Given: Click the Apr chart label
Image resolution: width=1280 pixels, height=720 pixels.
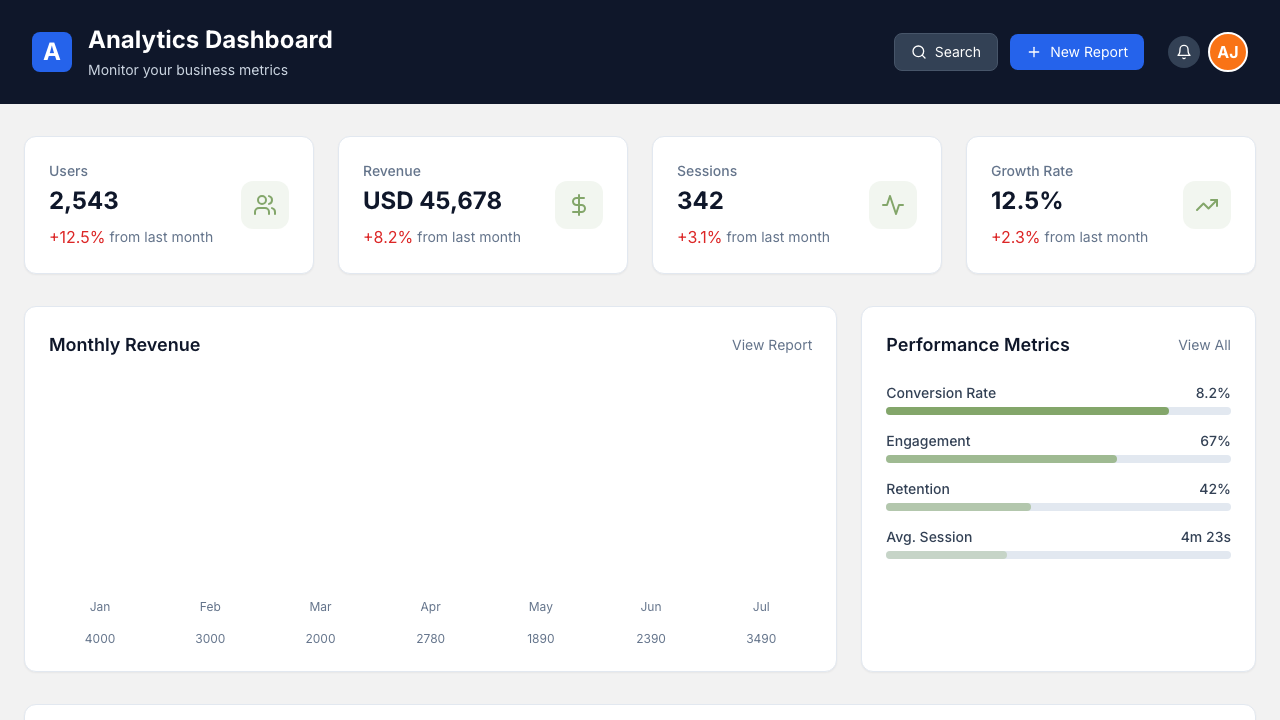Looking at the screenshot, I should click(x=430, y=607).
